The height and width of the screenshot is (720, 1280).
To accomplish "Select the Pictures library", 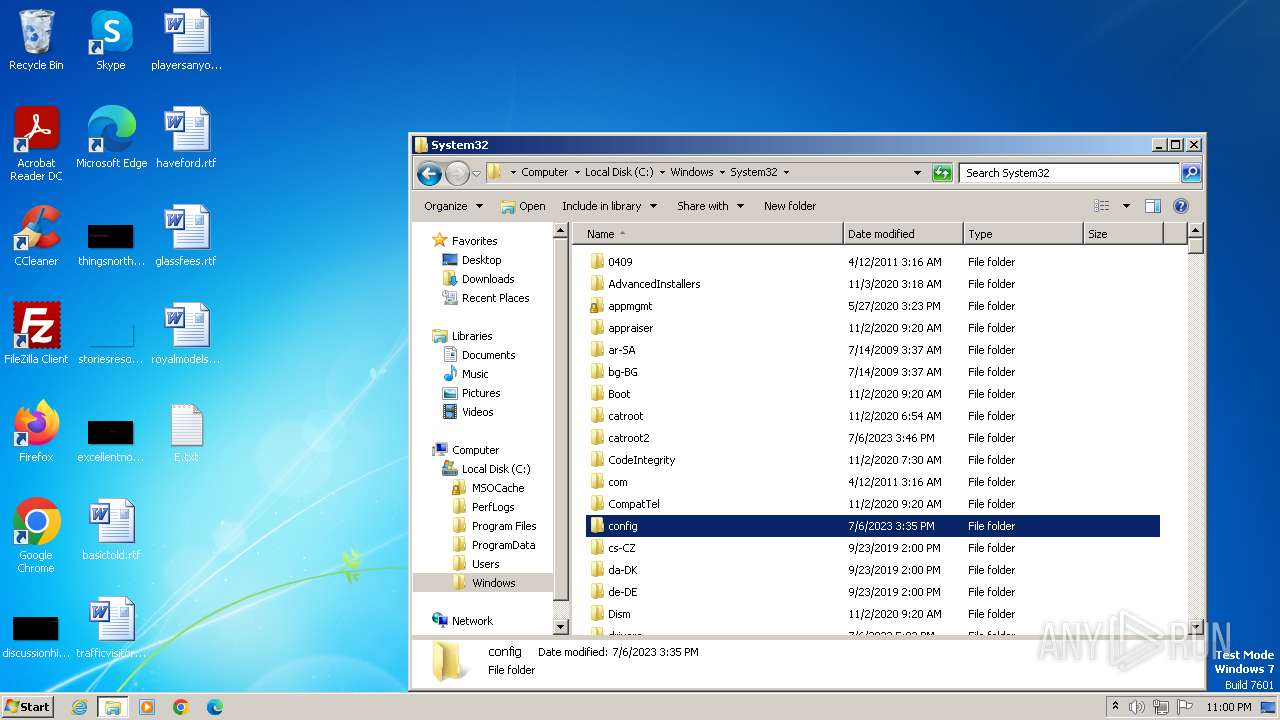I will tap(481, 393).
